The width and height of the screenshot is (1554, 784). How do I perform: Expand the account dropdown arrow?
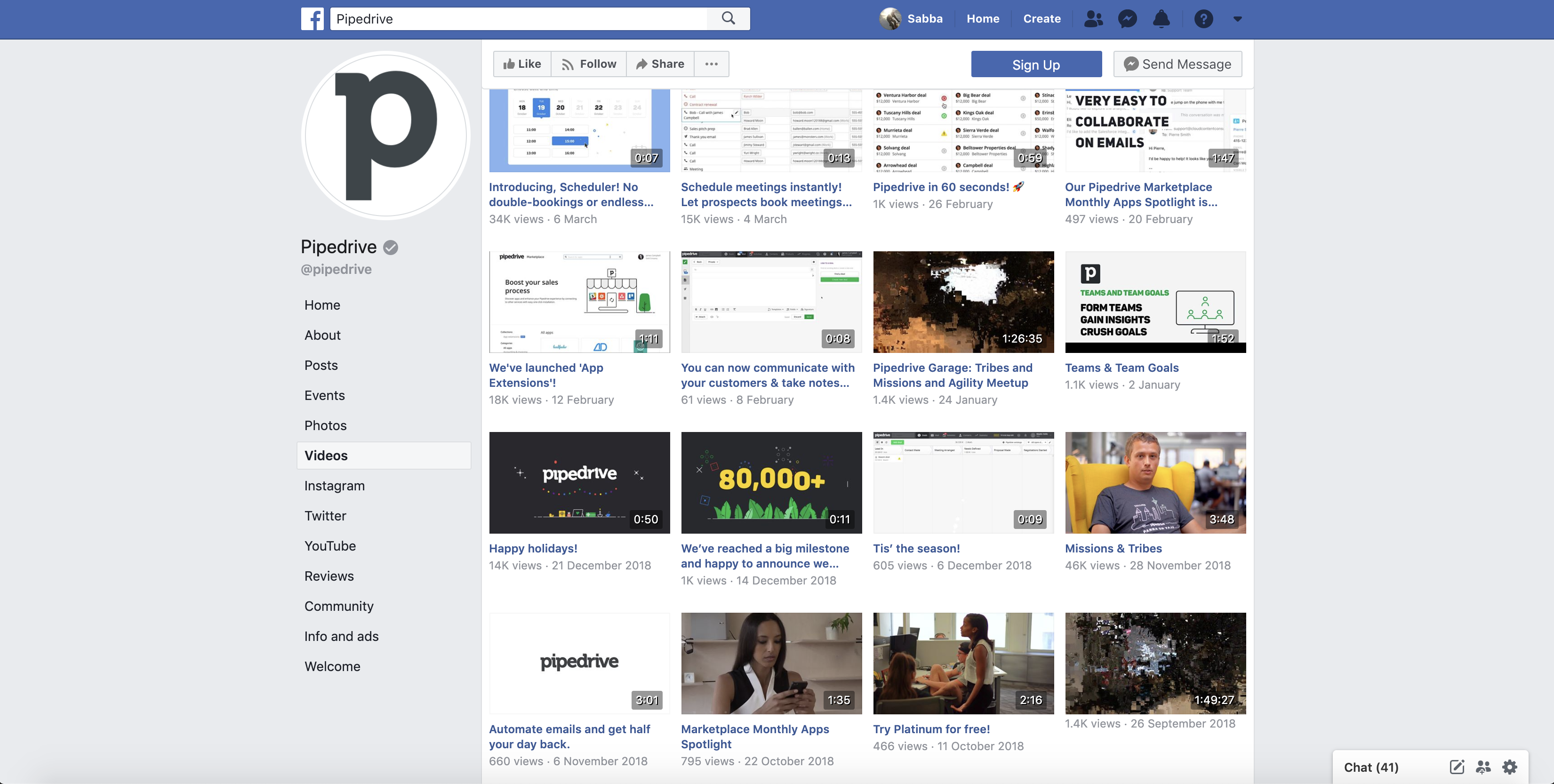(1237, 19)
